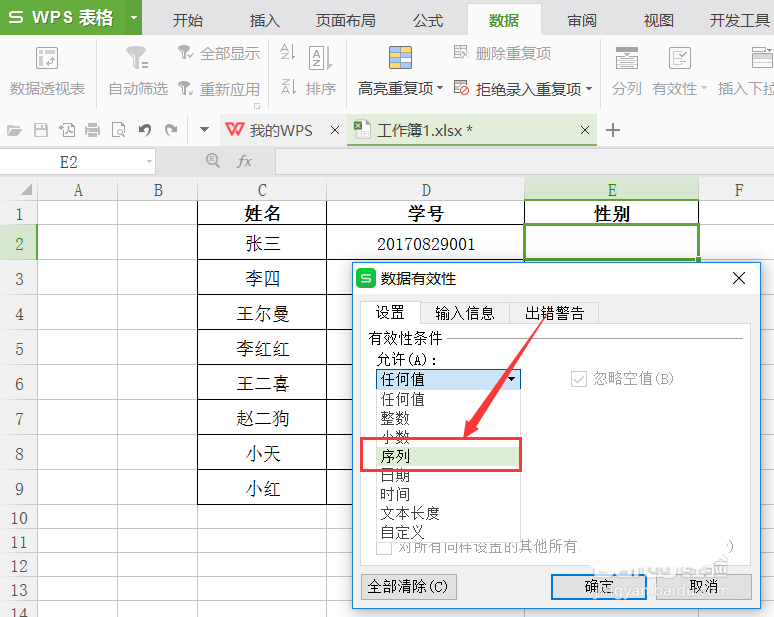
Task: Check the apply-to-all-same-settings checkbox
Action: (x=384, y=546)
